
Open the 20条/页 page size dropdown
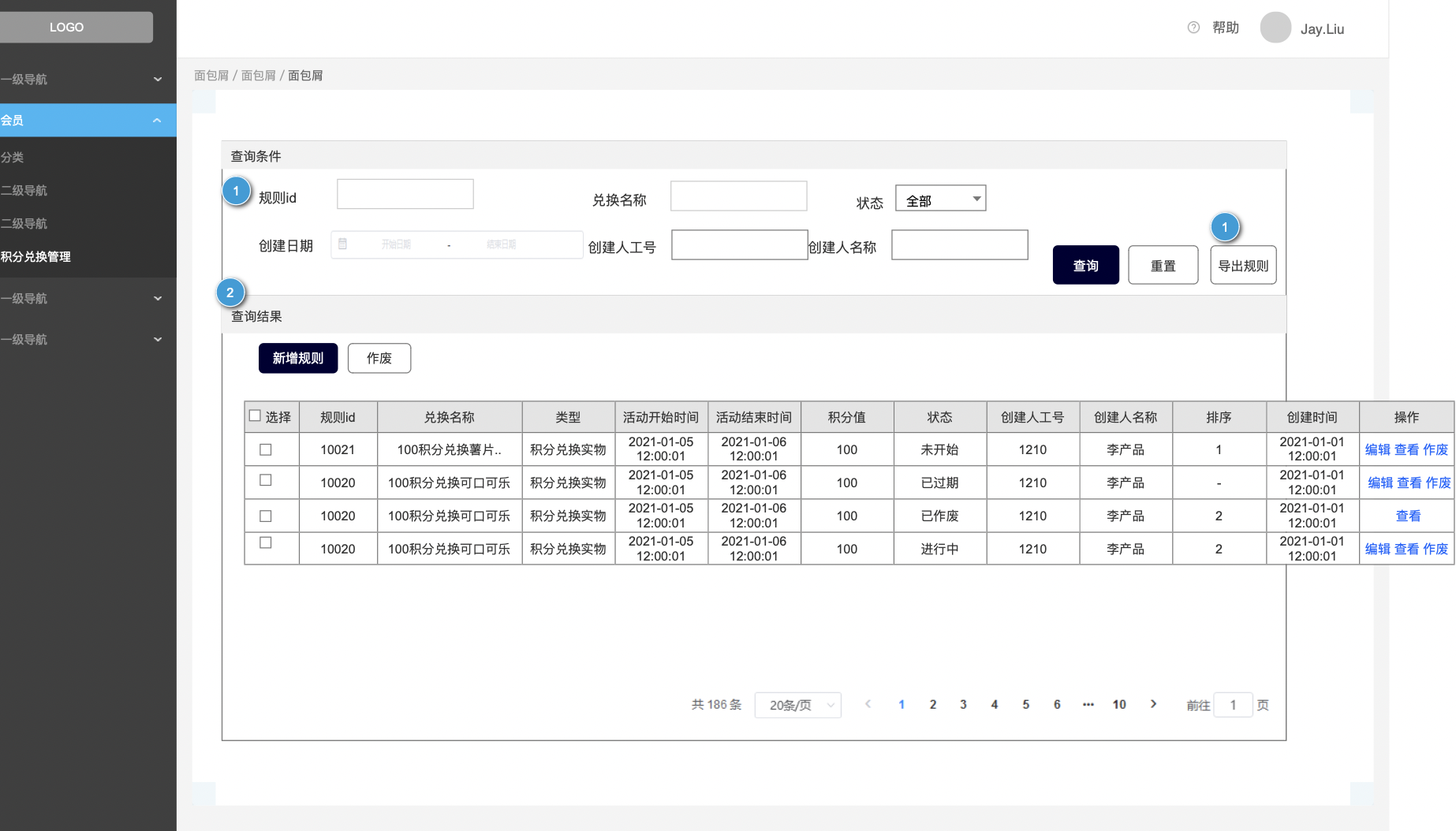798,705
